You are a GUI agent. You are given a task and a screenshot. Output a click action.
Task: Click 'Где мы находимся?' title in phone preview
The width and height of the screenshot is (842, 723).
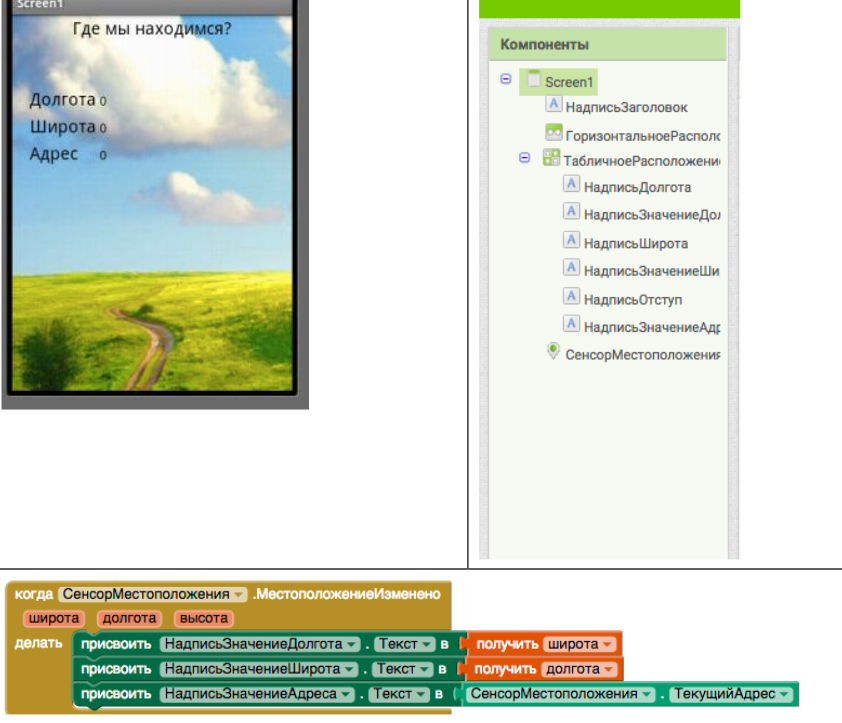(152, 28)
